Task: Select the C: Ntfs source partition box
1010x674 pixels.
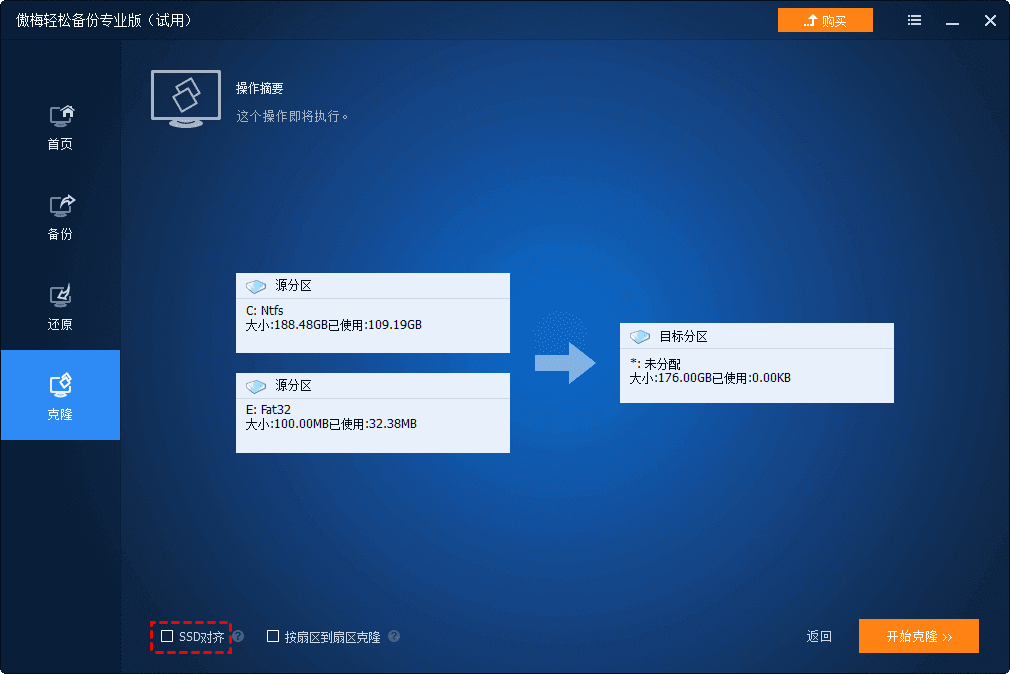Action: [x=372, y=324]
